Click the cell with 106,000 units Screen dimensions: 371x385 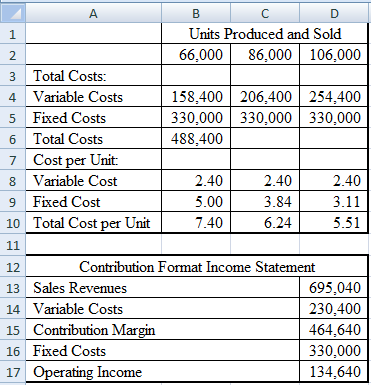tap(334, 54)
